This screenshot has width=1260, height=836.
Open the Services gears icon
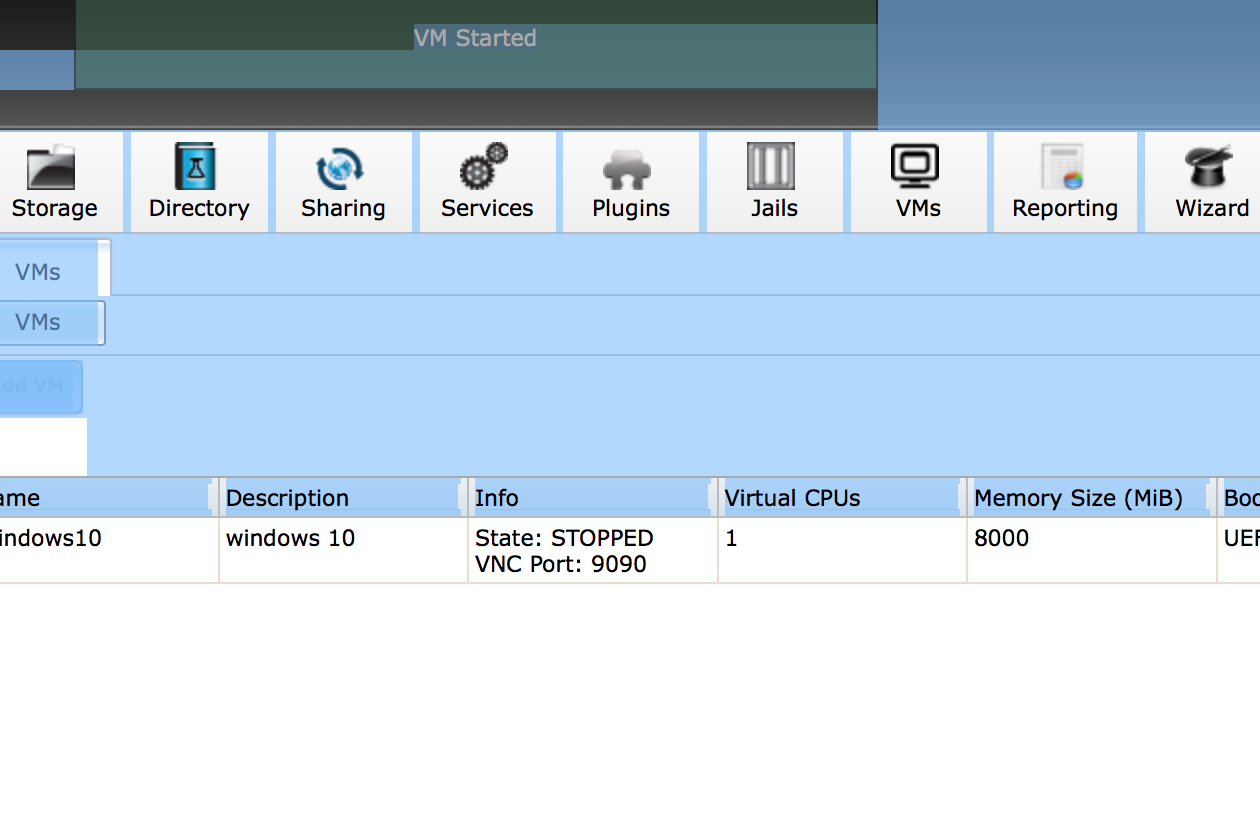point(484,166)
